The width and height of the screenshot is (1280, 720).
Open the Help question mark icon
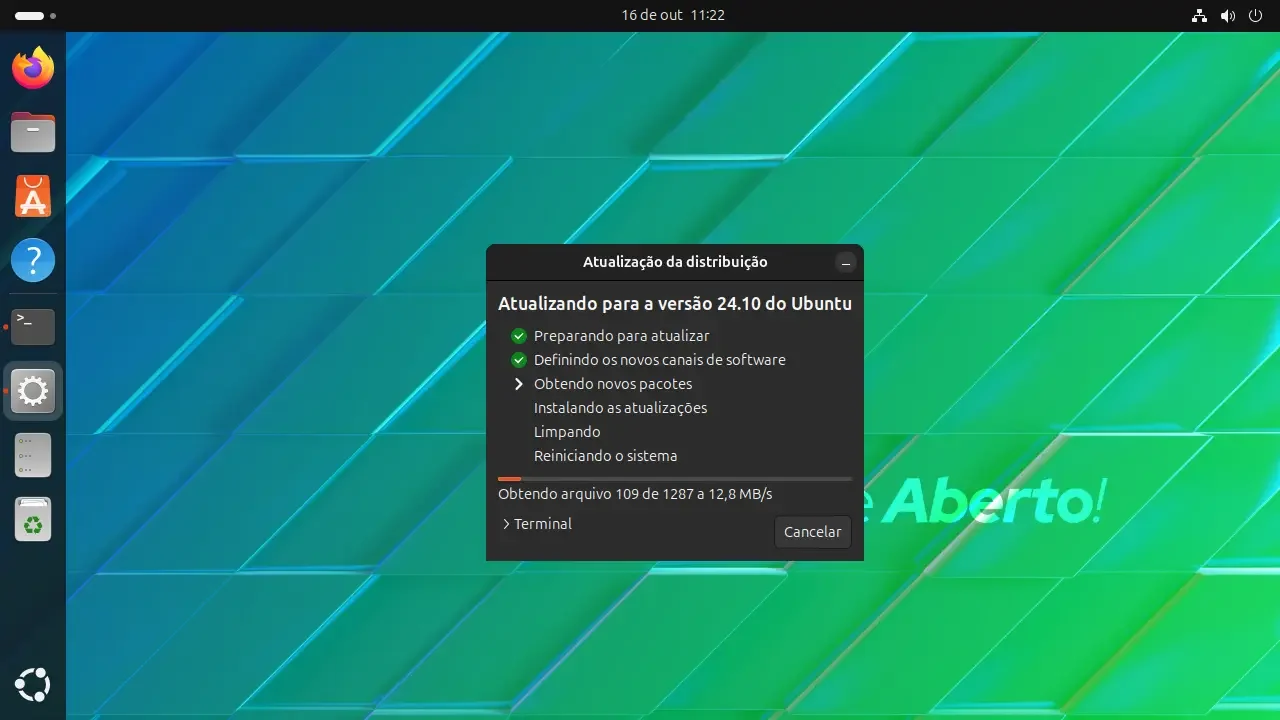(33, 260)
